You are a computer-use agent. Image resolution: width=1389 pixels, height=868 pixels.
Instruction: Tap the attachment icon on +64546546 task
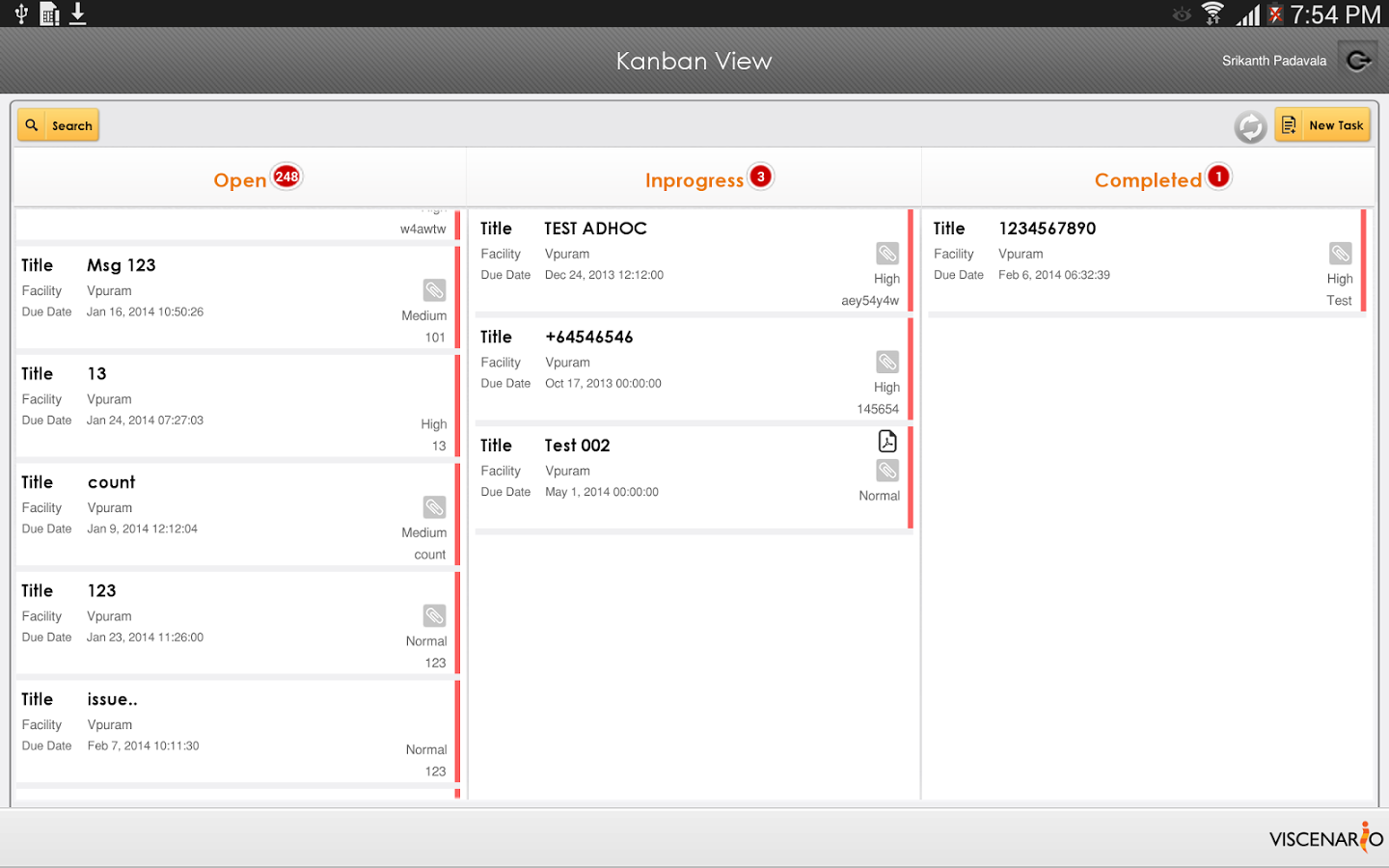coord(886,363)
